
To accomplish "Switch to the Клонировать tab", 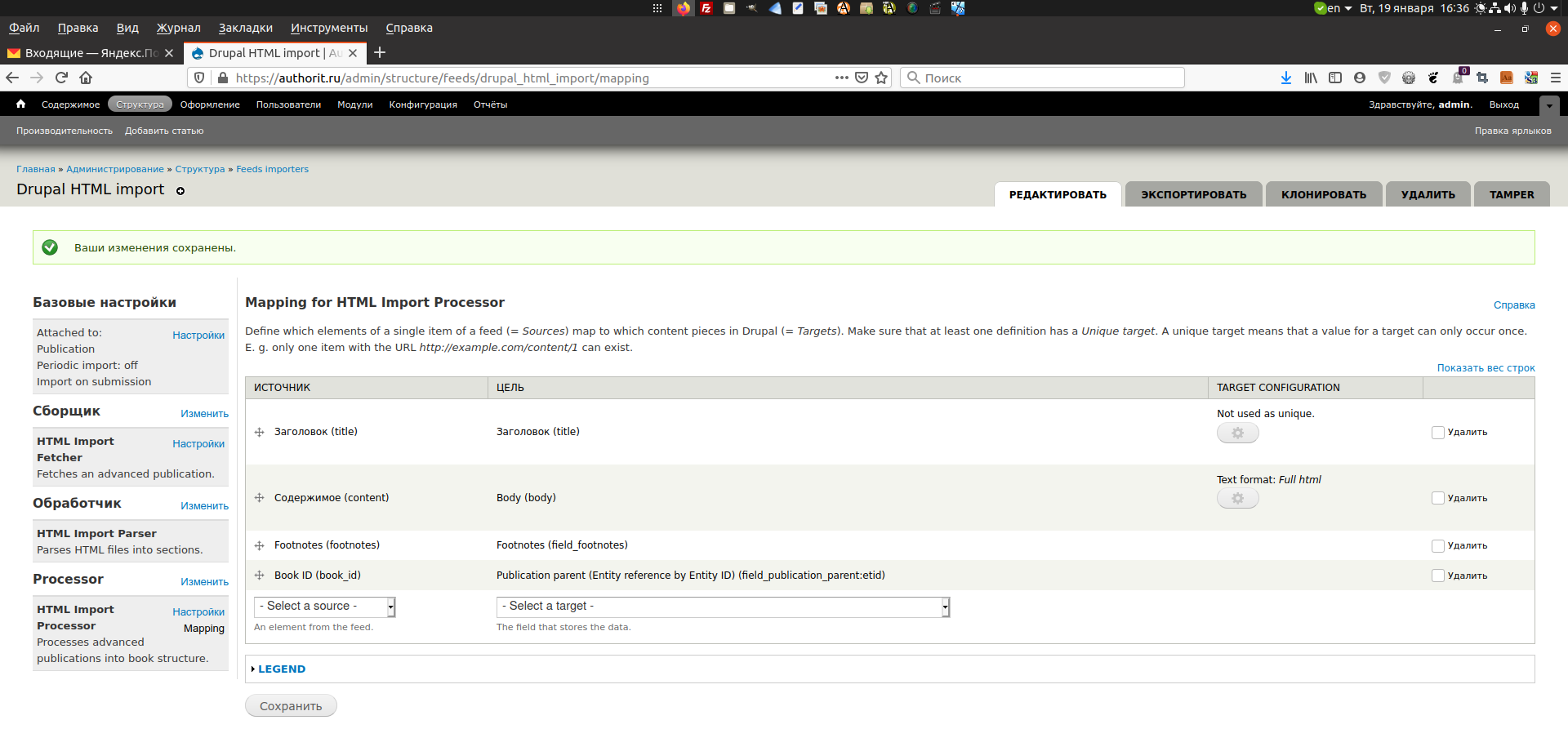I will [x=1324, y=194].
